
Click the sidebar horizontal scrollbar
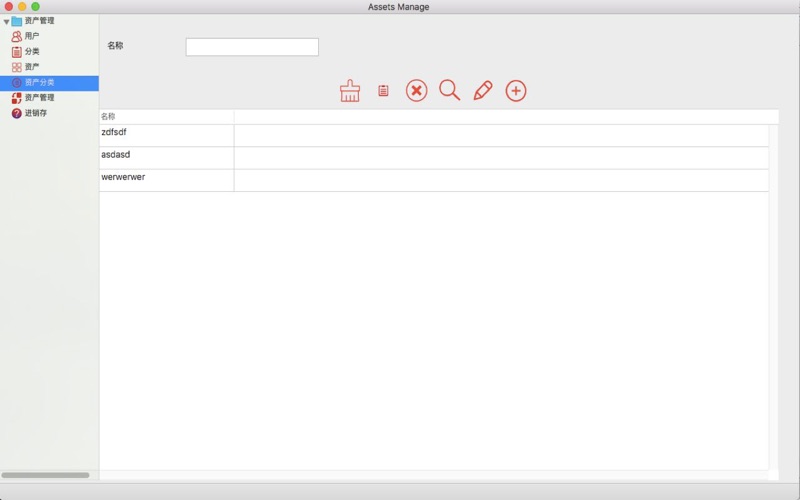click(45, 475)
